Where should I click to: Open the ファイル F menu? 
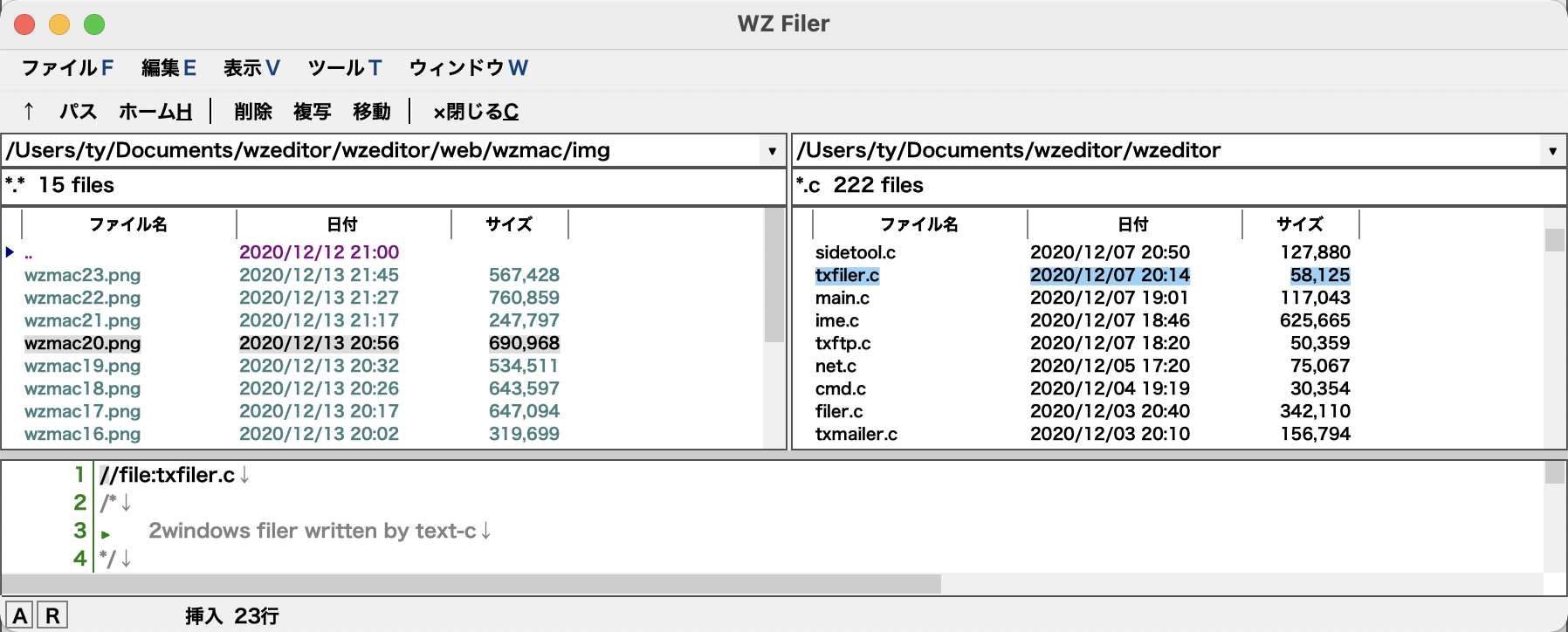point(67,68)
